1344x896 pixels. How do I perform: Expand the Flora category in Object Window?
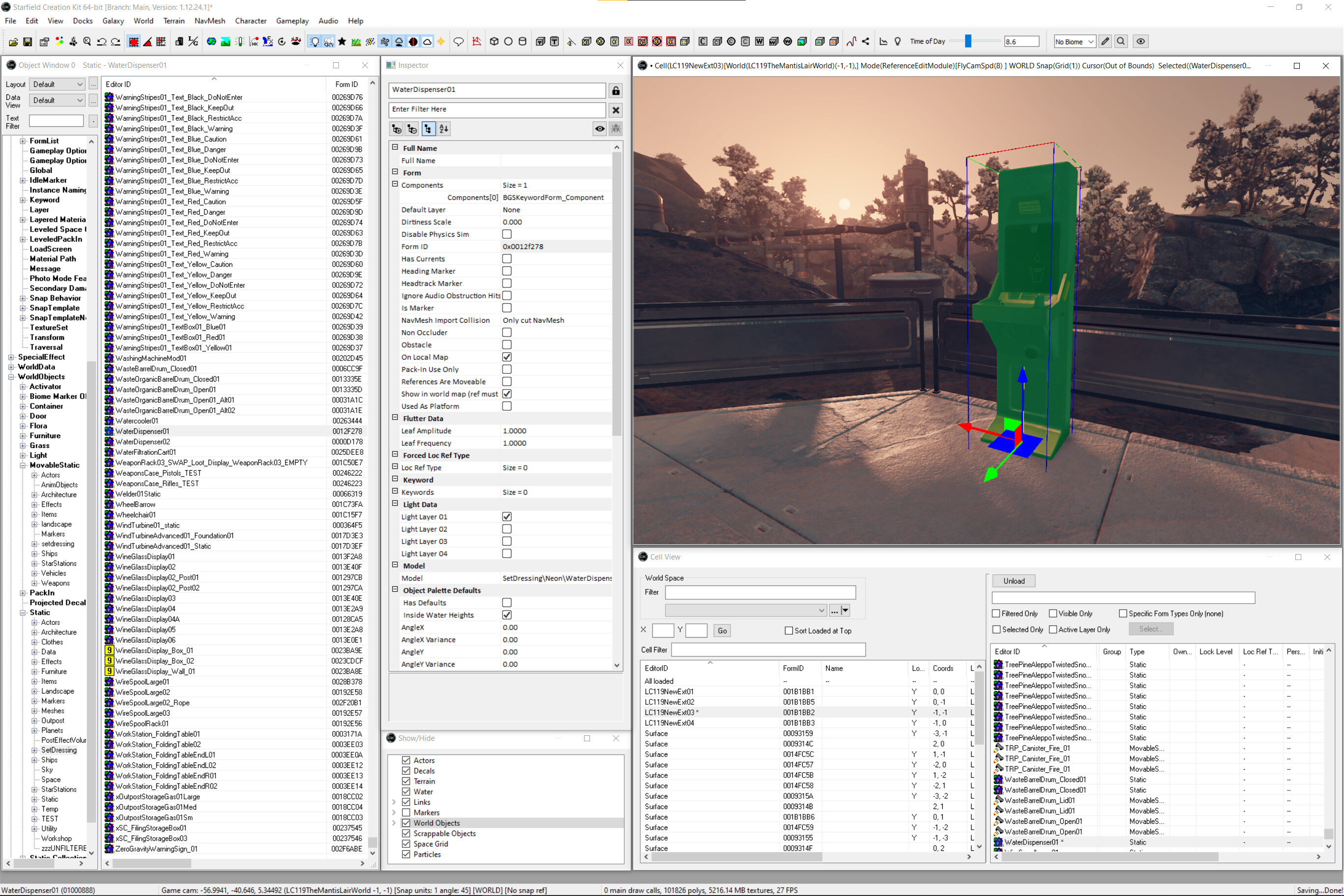(23, 426)
